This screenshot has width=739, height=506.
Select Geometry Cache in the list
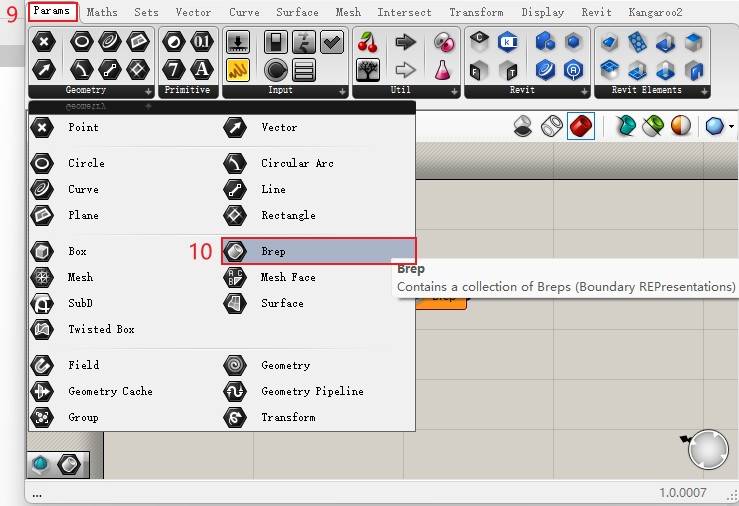[125, 391]
